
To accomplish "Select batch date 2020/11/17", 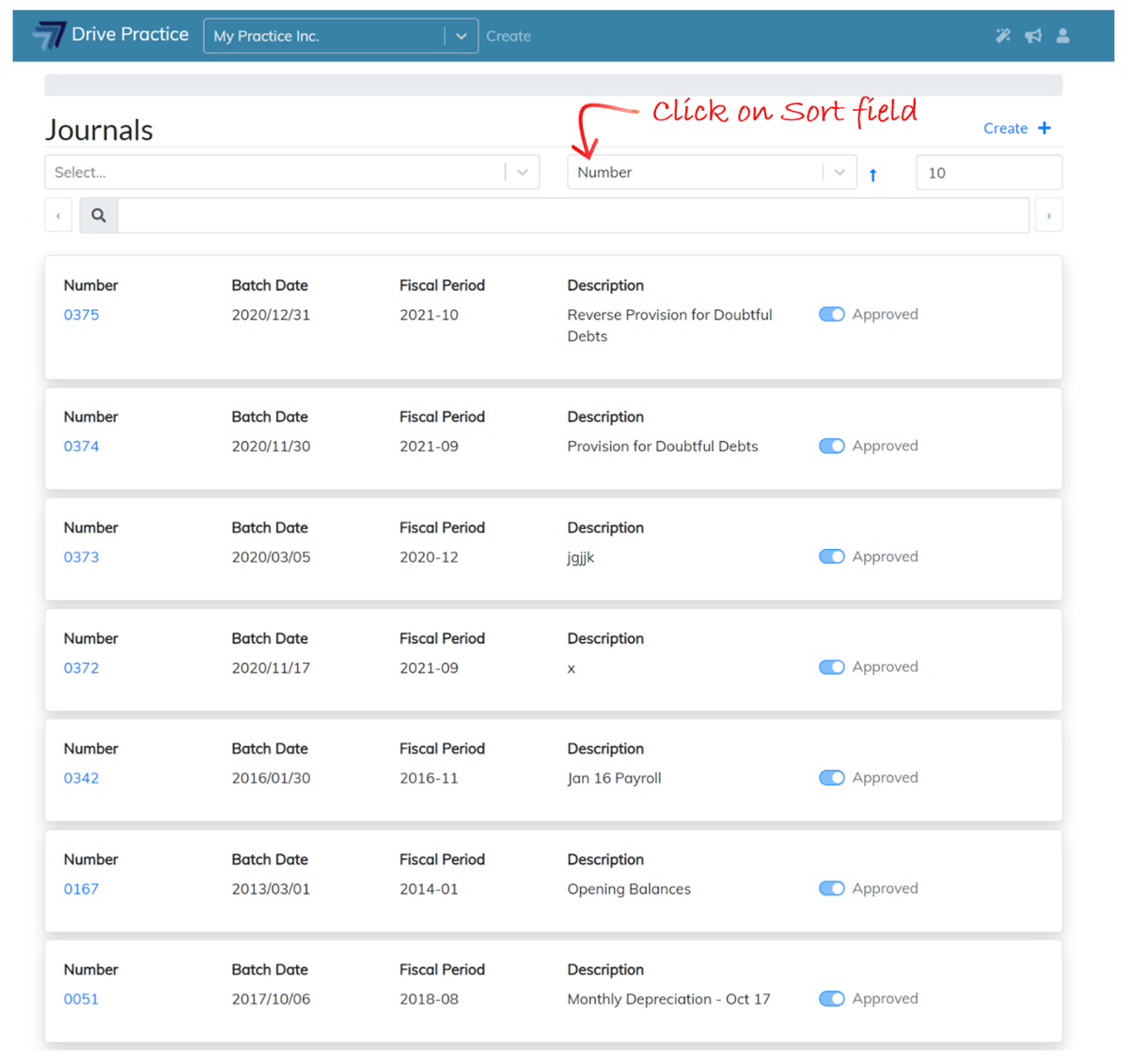I will [271, 668].
